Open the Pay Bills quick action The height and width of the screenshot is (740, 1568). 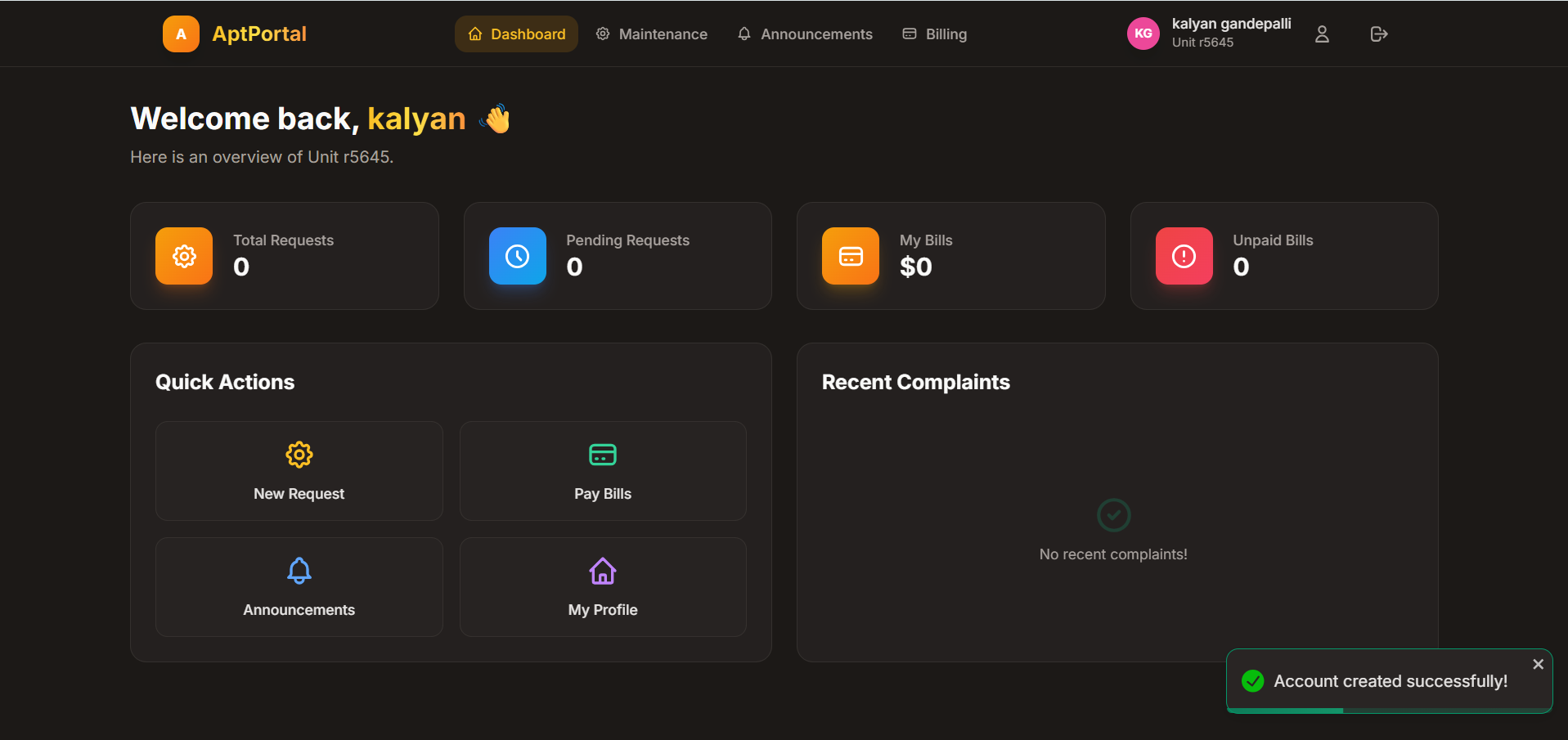603,471
